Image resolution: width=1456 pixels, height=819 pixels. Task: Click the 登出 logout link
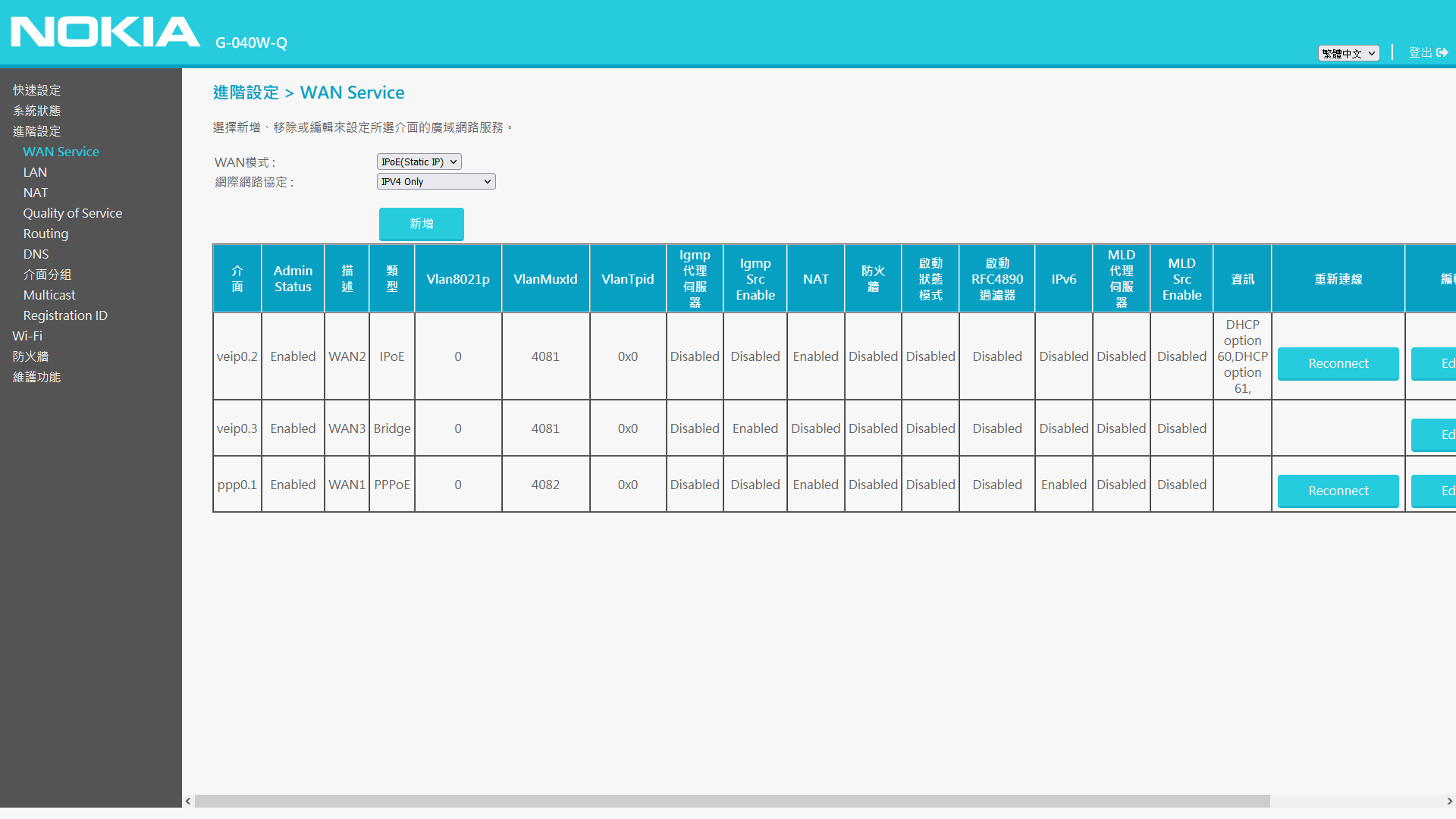click(x=1420, y=52)
